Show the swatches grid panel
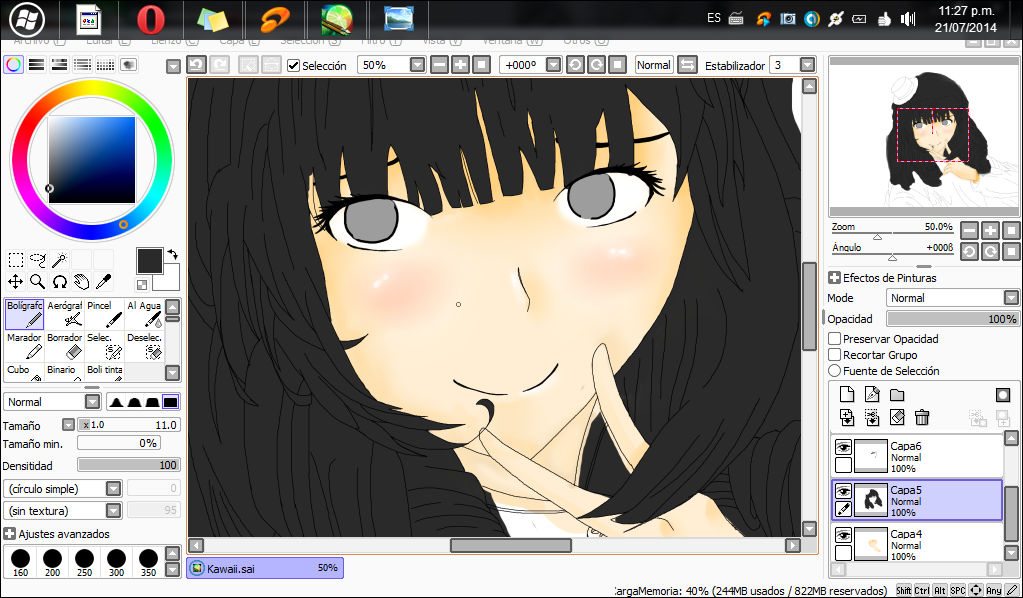 tap(106, 65)
